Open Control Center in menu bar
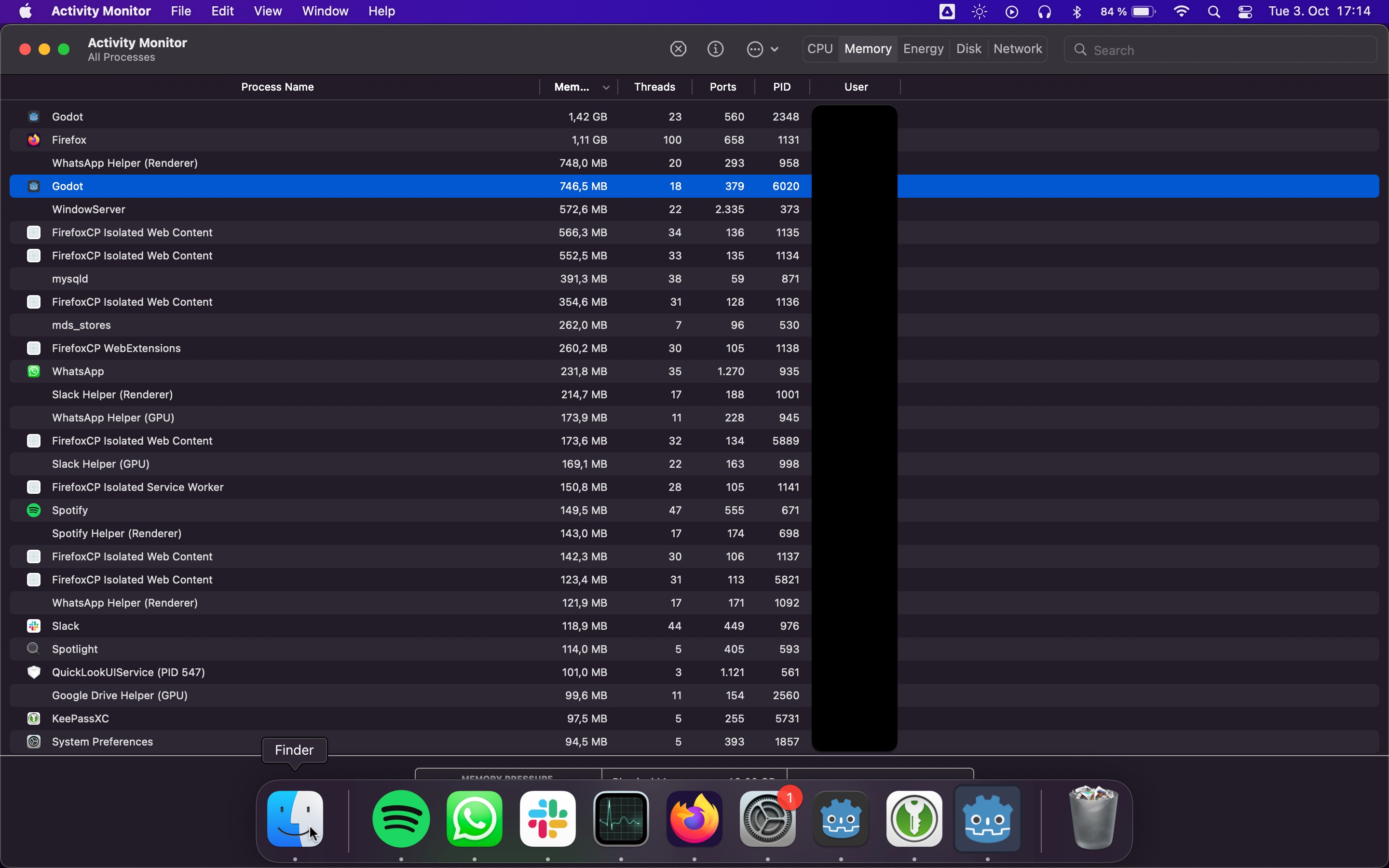1389x868 pixels. (1245, 12)
